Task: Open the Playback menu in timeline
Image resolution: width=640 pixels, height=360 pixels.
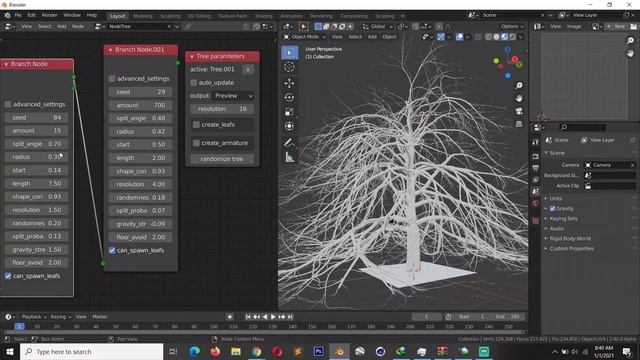Action: point(33,317)
